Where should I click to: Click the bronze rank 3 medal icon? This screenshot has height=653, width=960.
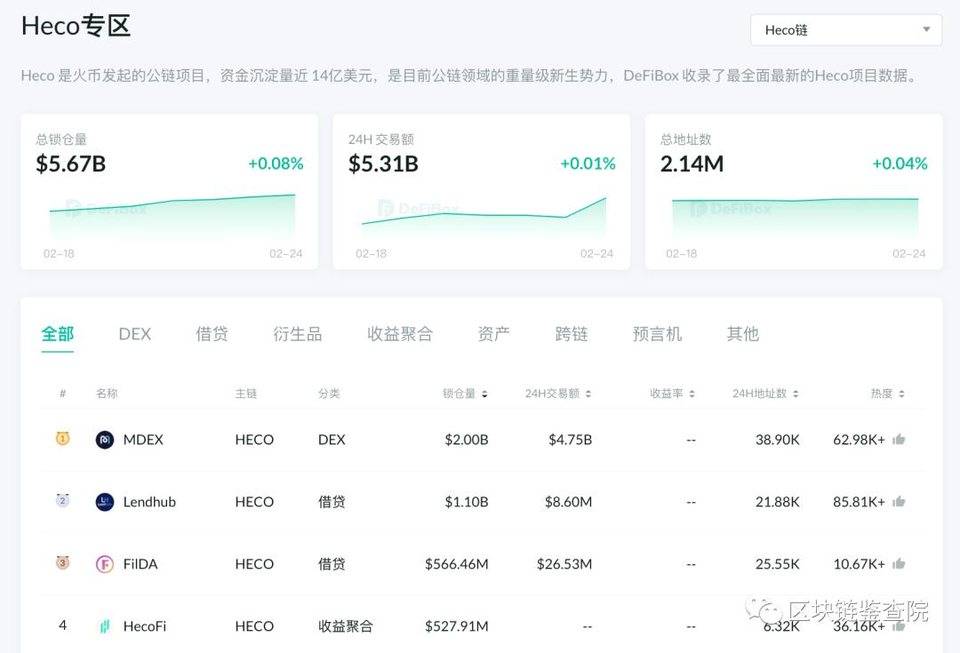(62, 562)
